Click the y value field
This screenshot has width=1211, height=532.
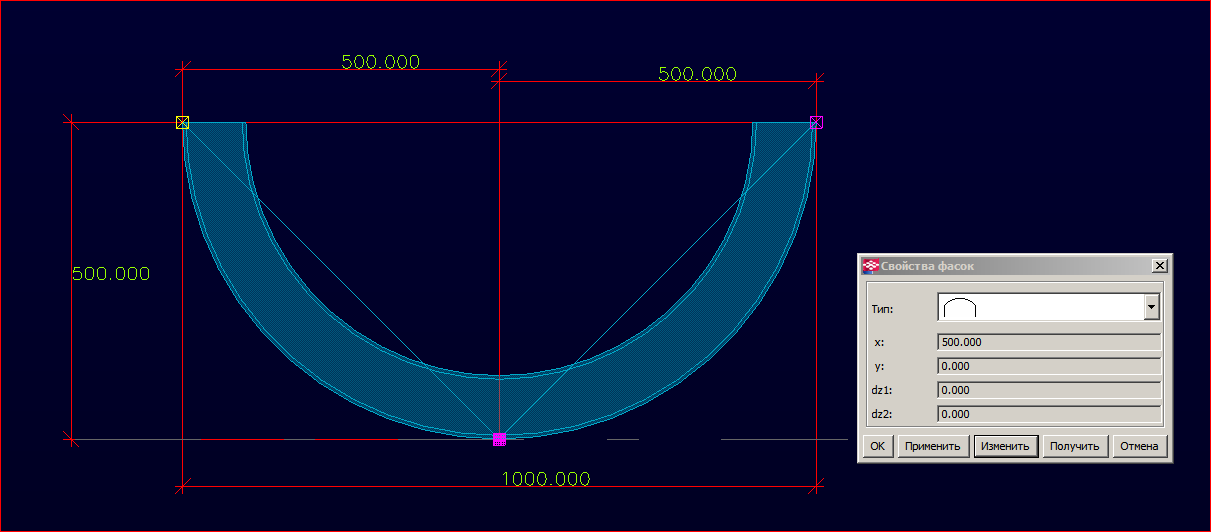point(1049,366)
